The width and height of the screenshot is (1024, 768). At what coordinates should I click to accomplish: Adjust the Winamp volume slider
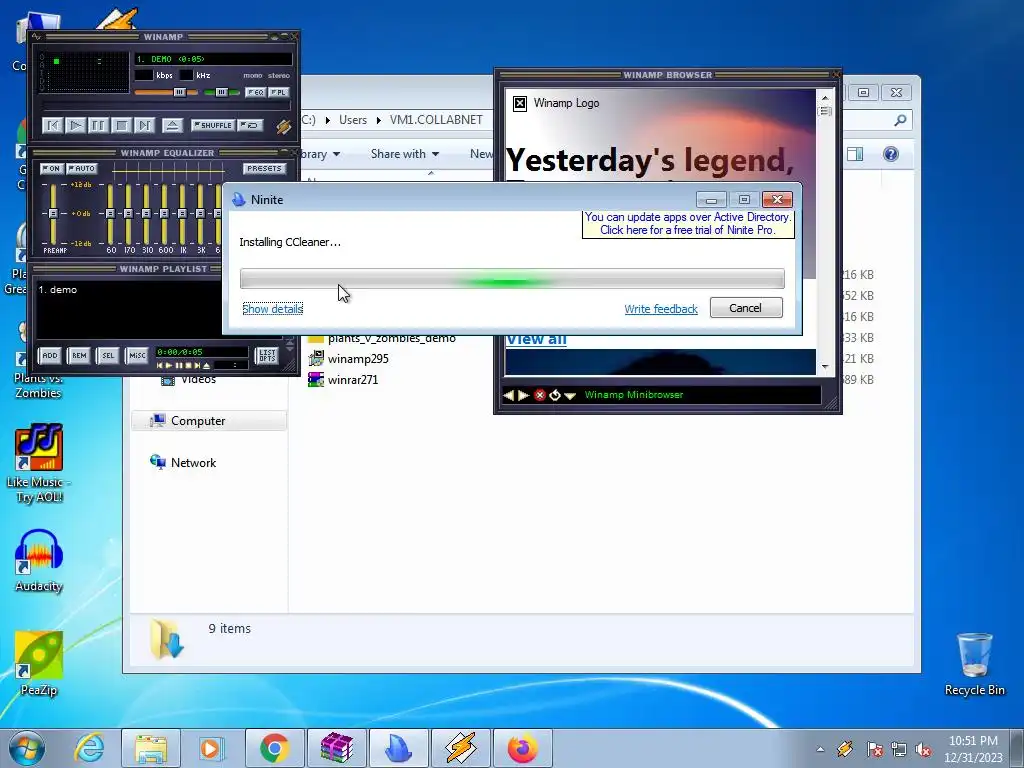[x=166, y=92]
